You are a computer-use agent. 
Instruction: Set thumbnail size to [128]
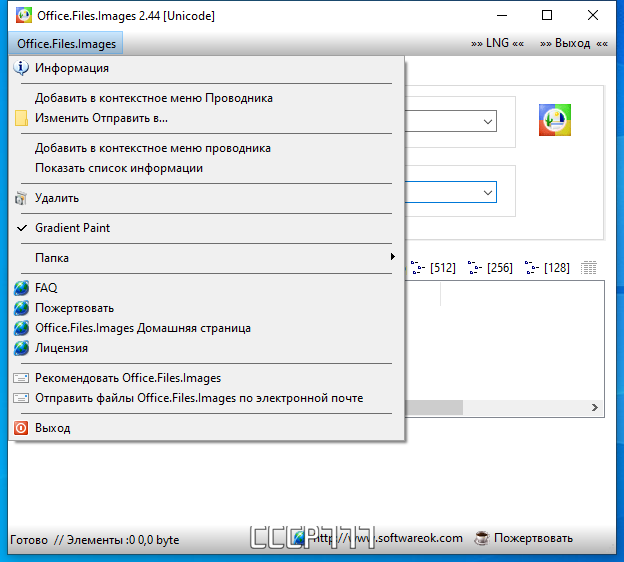tap(547, 267)
